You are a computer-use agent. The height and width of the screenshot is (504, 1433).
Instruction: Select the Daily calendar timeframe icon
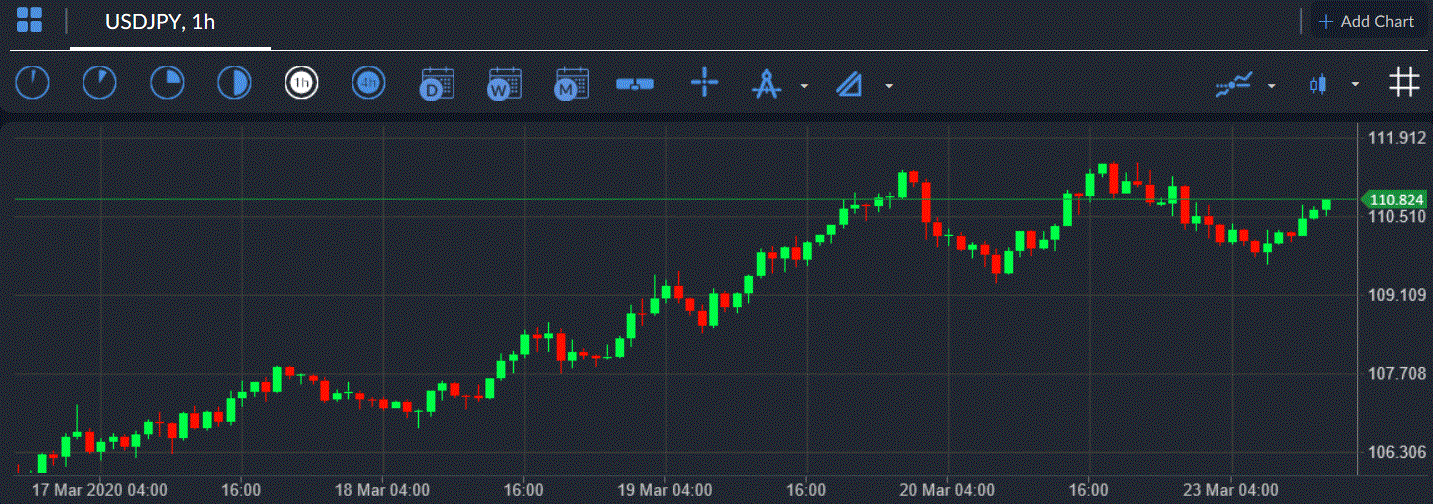pos(436,84)
